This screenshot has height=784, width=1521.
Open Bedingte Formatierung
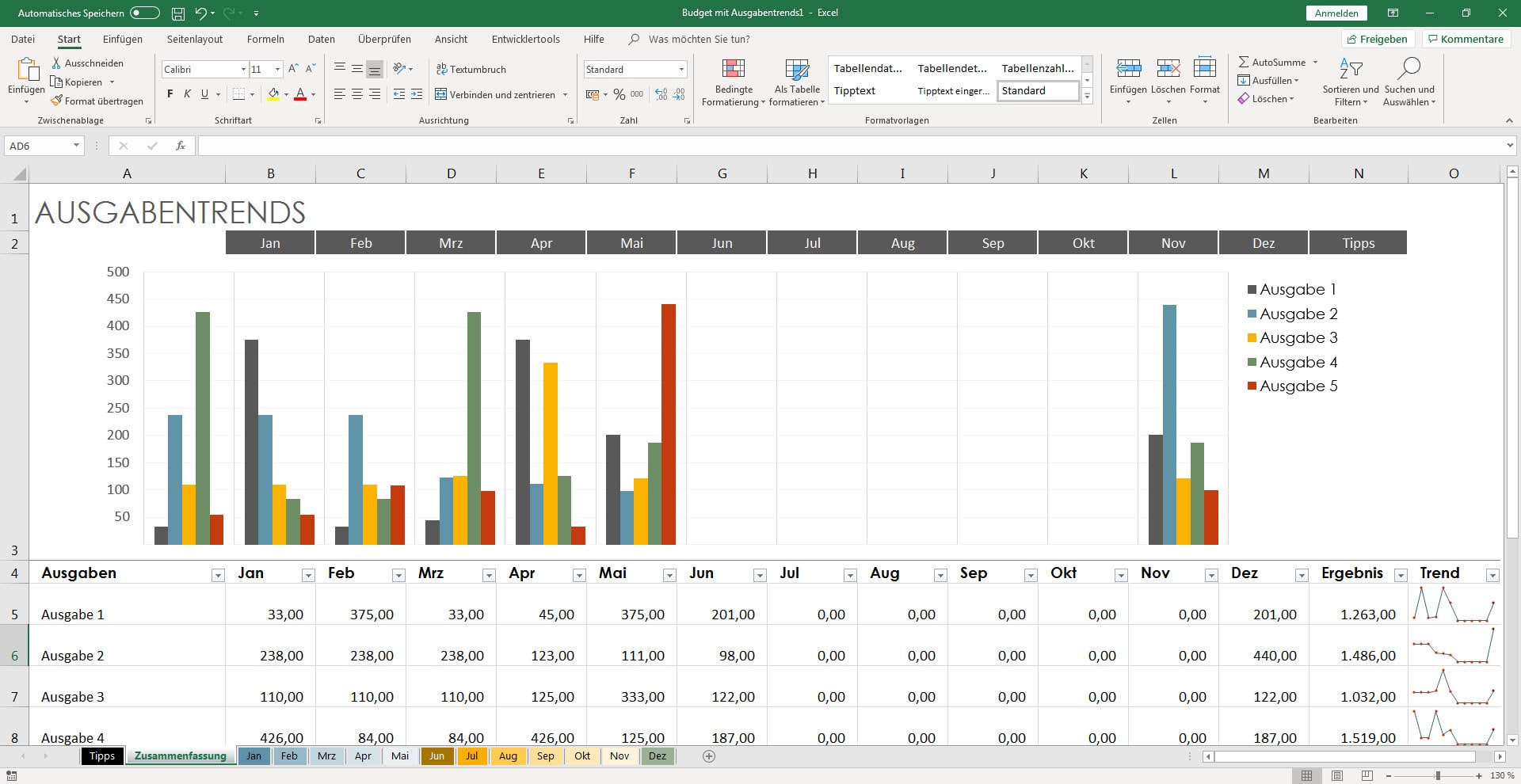[733, 82]
